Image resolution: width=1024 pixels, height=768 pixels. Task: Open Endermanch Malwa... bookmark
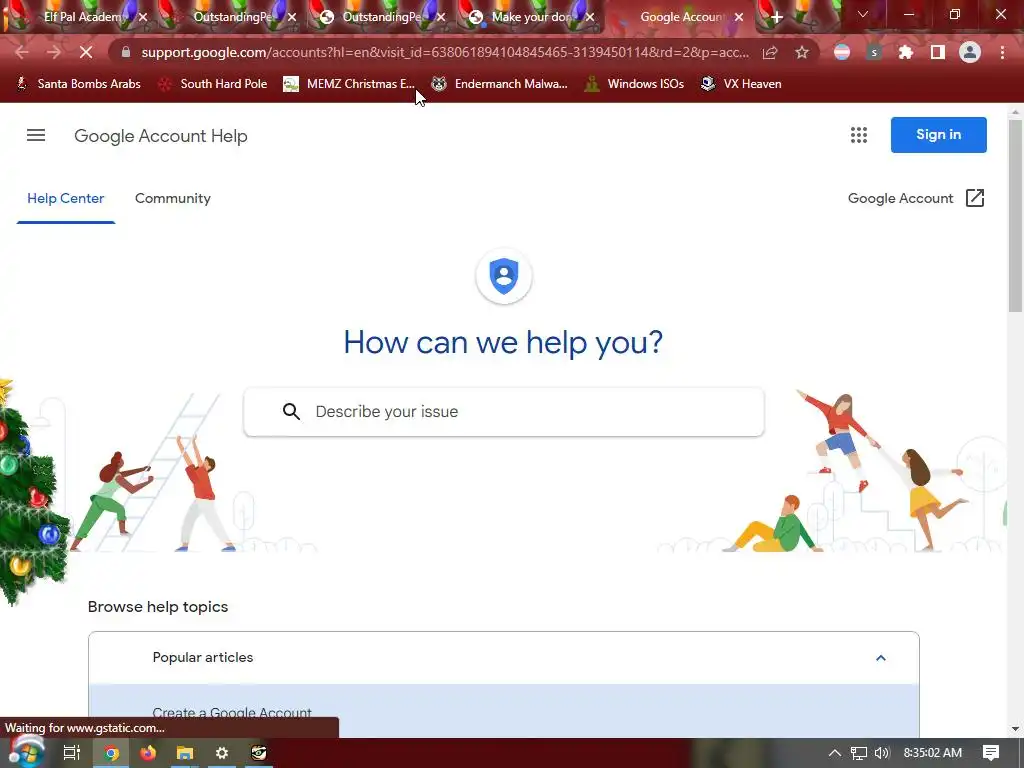click(x=500, y=84)
